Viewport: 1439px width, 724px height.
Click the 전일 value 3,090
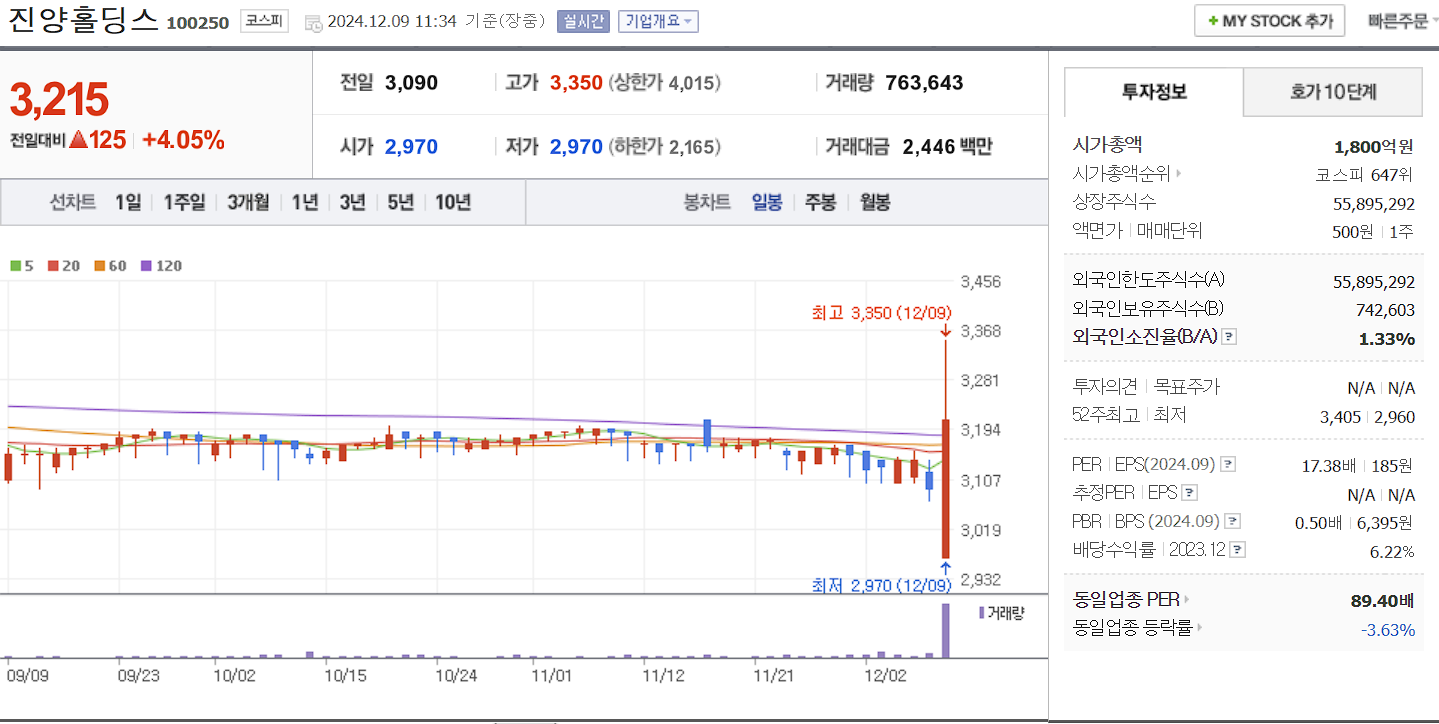click(411, 83)
